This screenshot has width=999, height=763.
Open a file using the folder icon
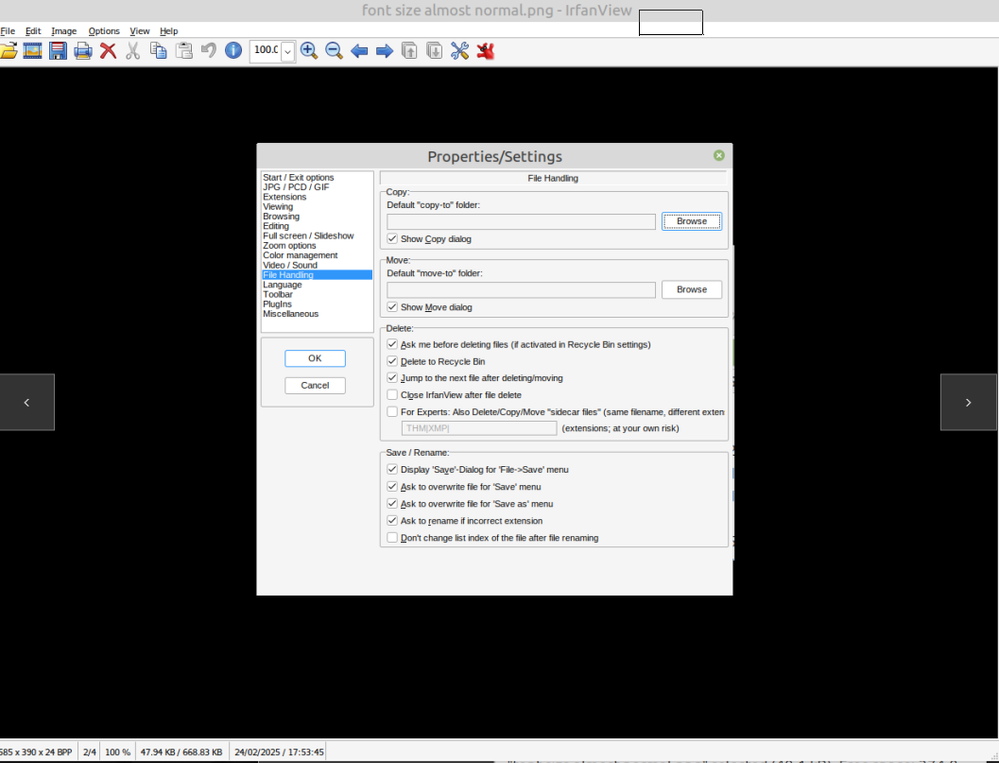8,50
